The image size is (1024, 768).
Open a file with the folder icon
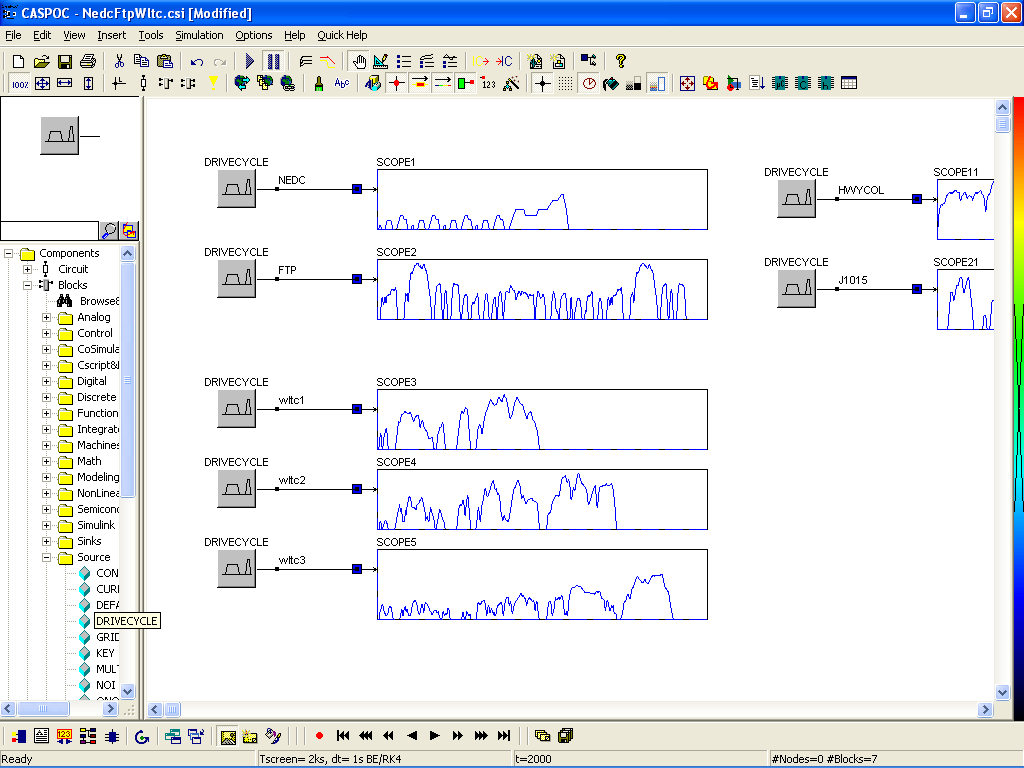point(42,61)
